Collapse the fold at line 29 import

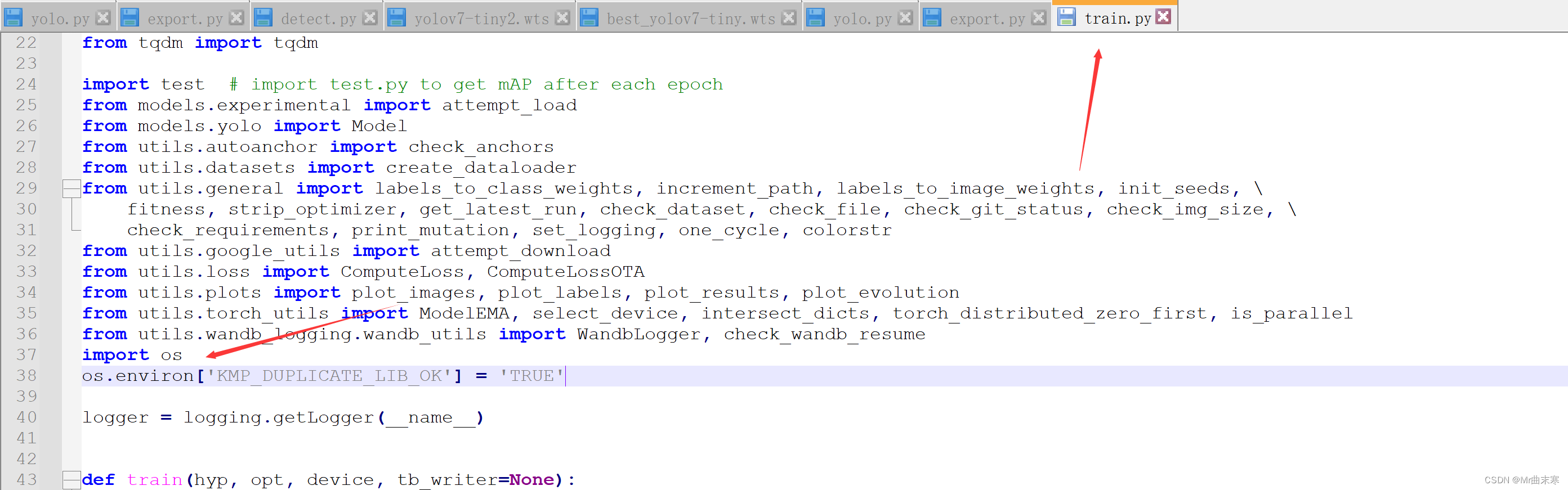(x=72, y=188)
